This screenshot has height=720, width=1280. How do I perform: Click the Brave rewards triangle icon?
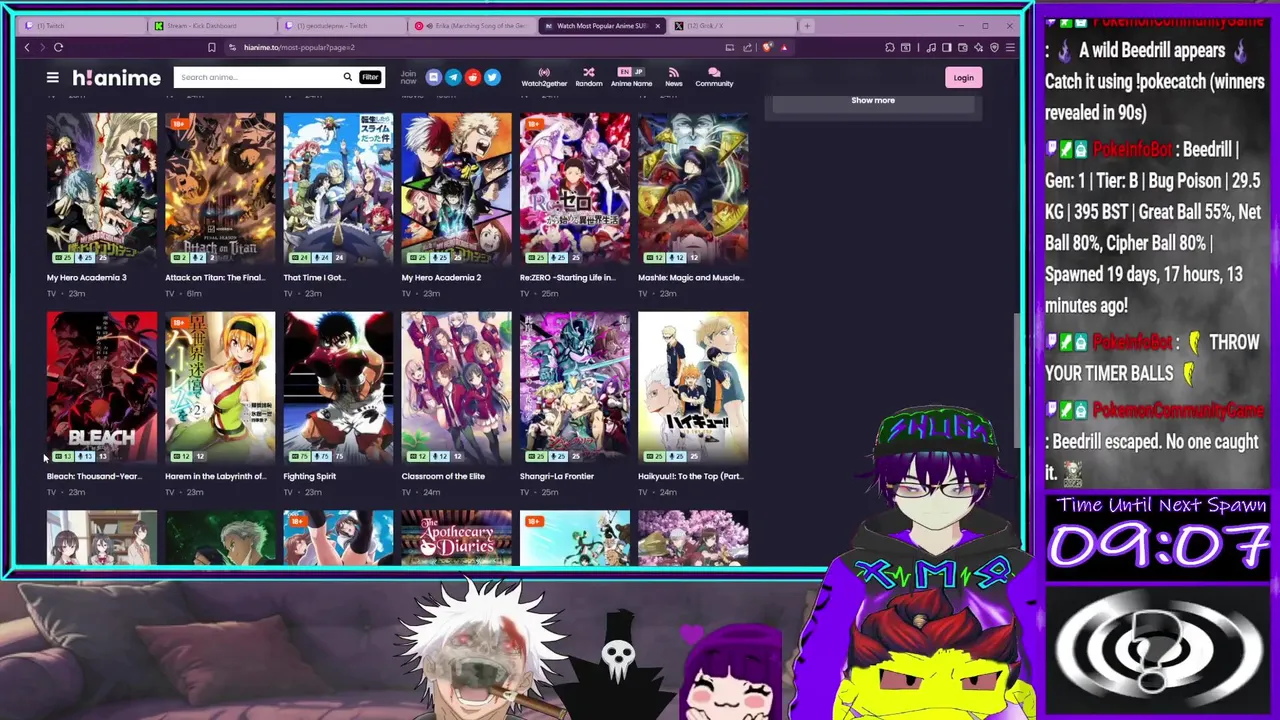coord(784,47)
